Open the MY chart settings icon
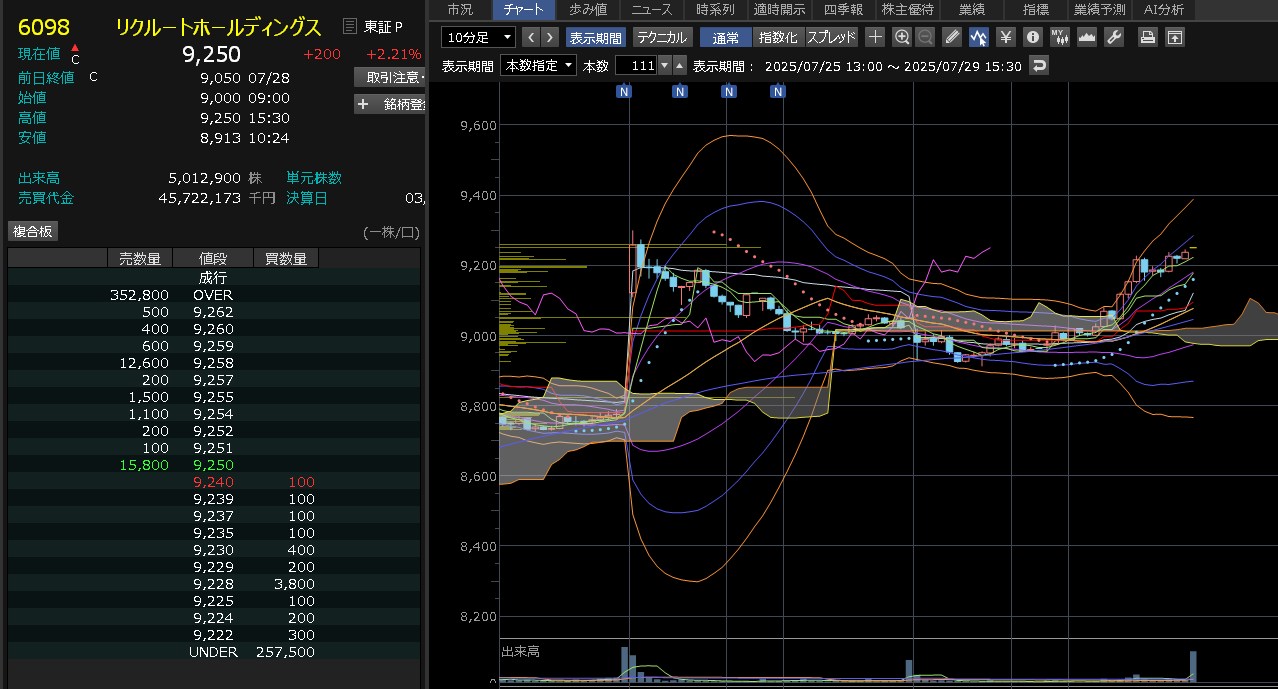This screenshot has height=689, width=1278. pyautogui.click(x=1060, y=37)
